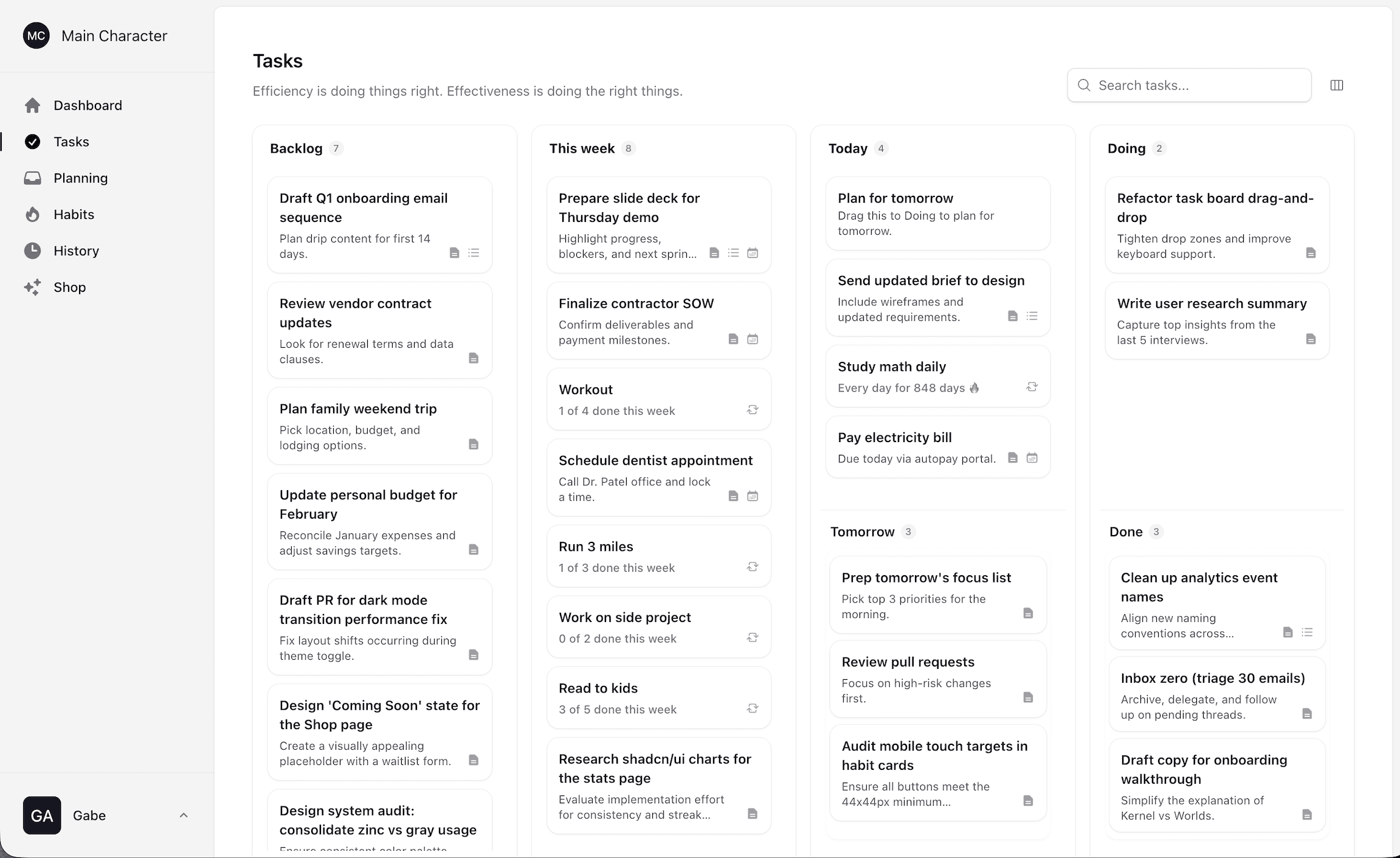Click repeat icon on Study math daily habit

pyautogui.click(x=1031, y=387)
